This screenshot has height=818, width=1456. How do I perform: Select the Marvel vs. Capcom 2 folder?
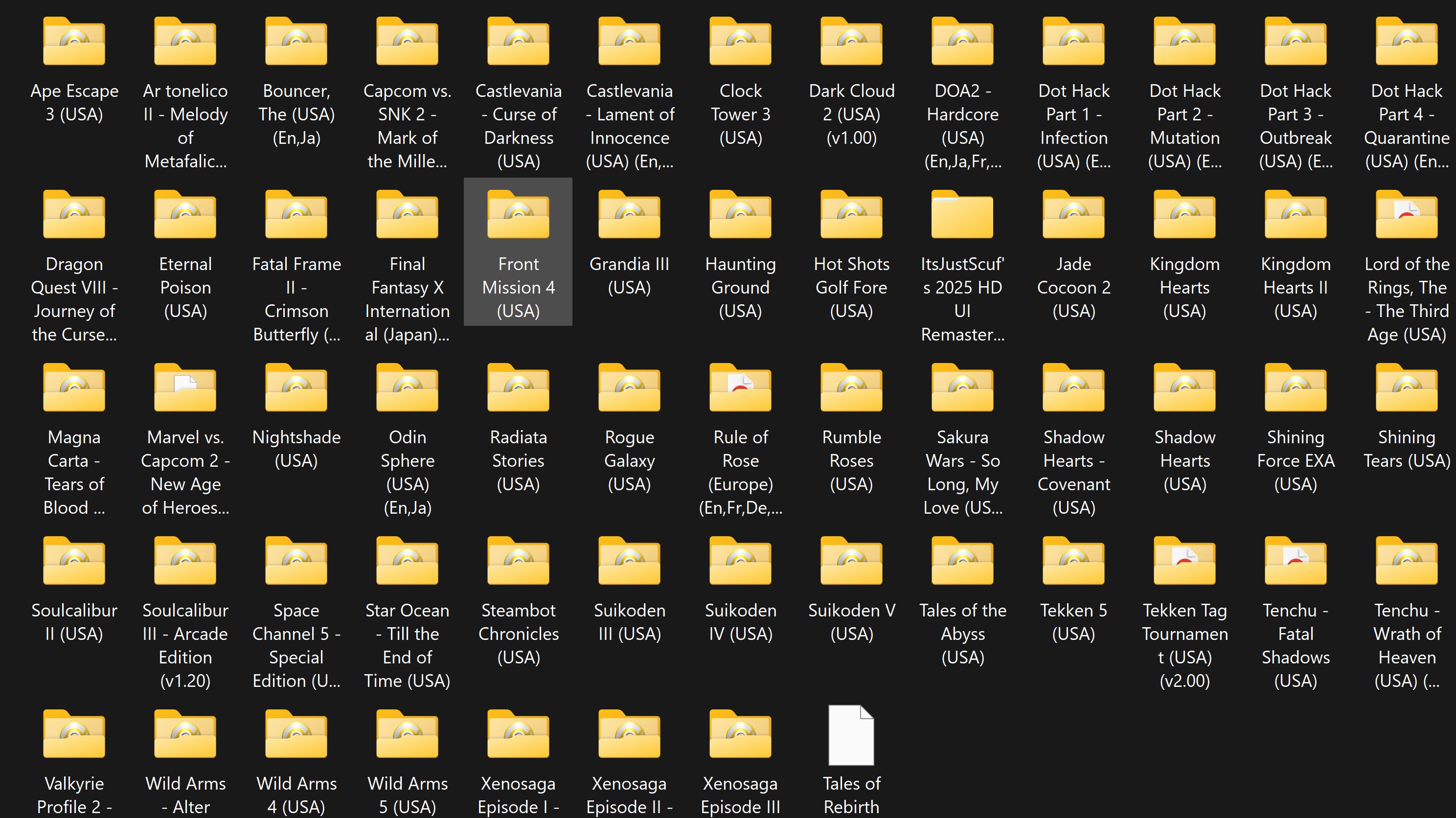pyautogui.click(x=185, y=387)
